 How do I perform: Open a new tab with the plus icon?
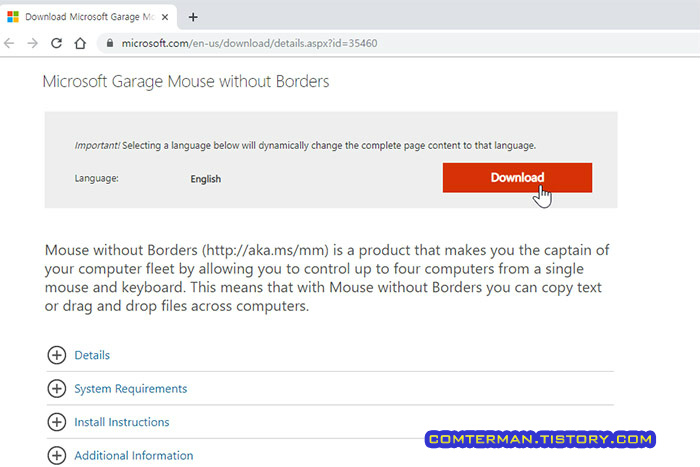coord(193,17)
